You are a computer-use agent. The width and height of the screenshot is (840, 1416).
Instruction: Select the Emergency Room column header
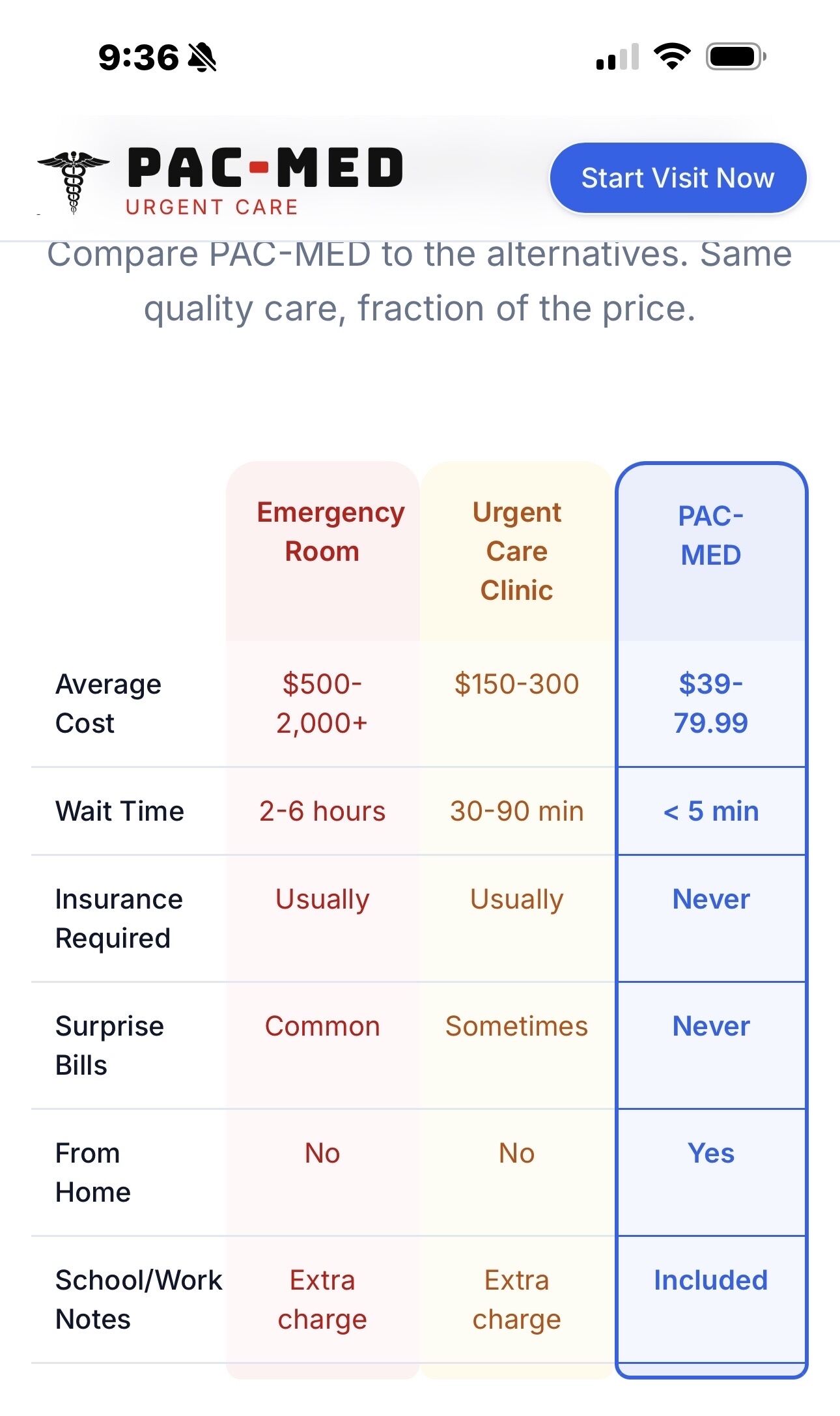322,531
